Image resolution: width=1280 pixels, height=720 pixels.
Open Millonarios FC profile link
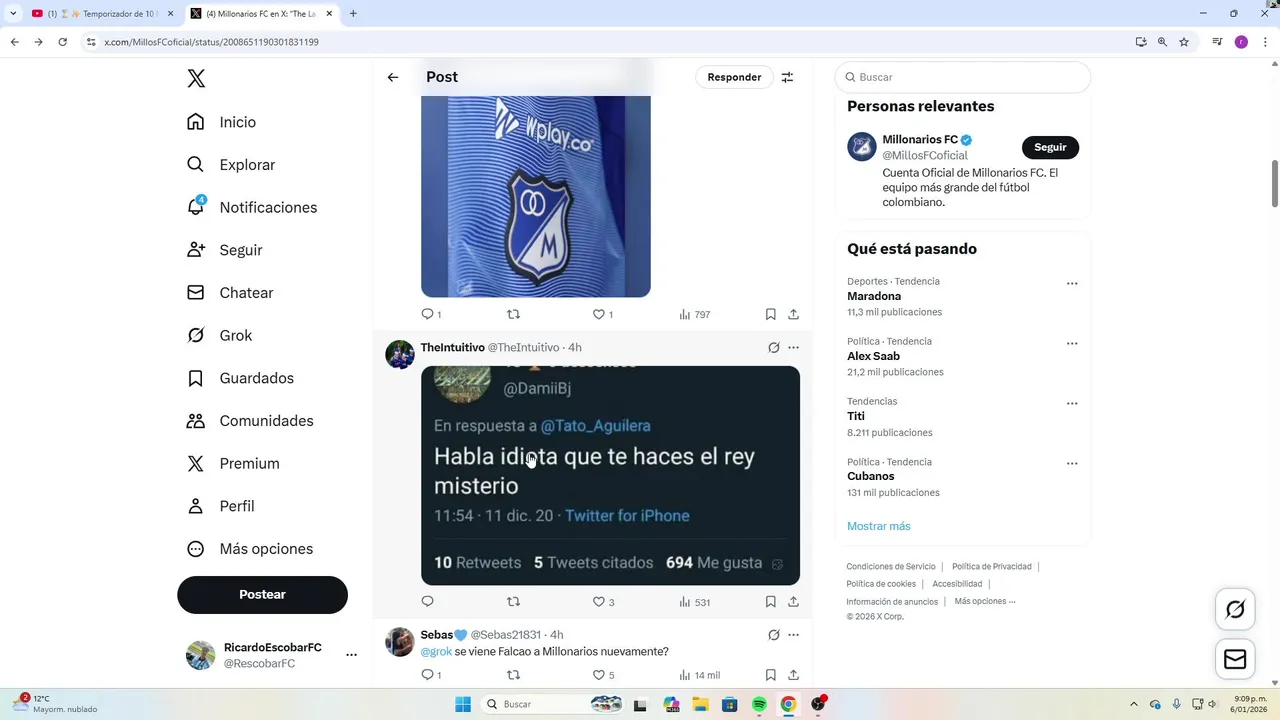click(x=919, y=139)
